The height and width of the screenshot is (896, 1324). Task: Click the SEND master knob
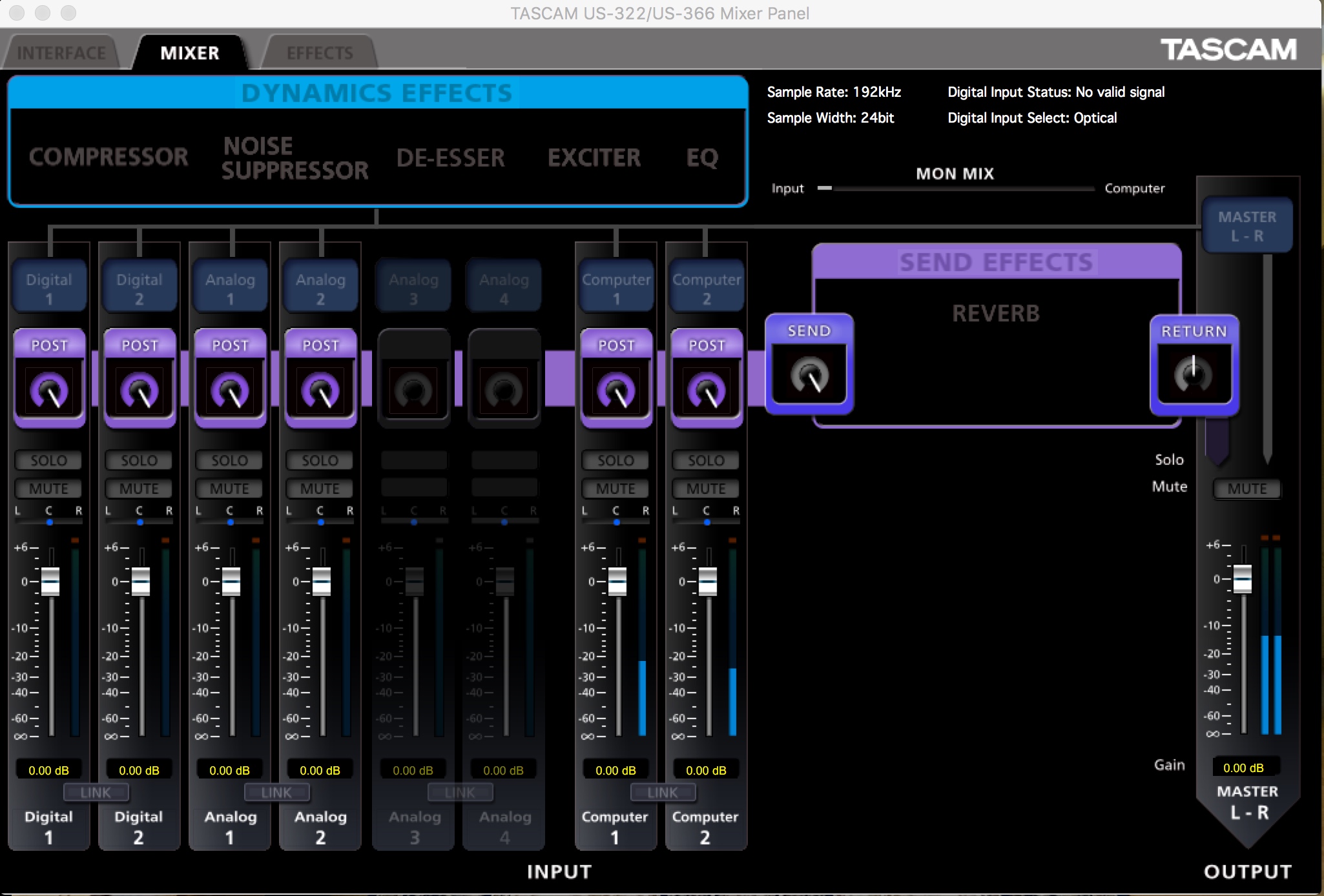(x=809, y=376)
